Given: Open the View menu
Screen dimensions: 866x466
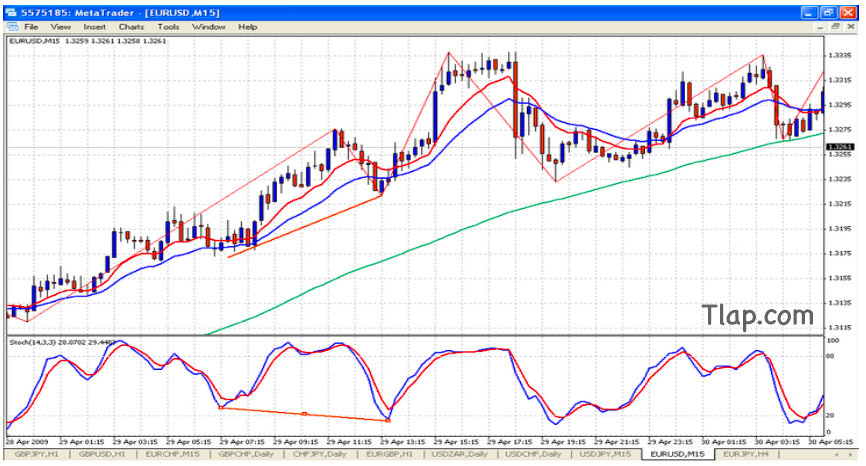Looking at the screenshot, I should (x=61, y=27).
